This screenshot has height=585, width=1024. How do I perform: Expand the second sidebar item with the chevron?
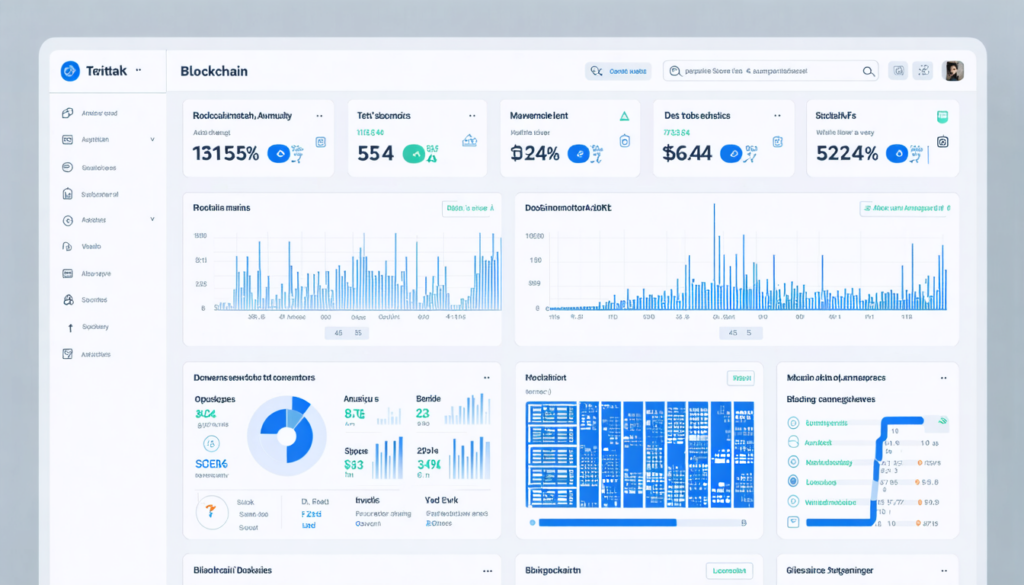pyautogui.click(x=152, y=140)
